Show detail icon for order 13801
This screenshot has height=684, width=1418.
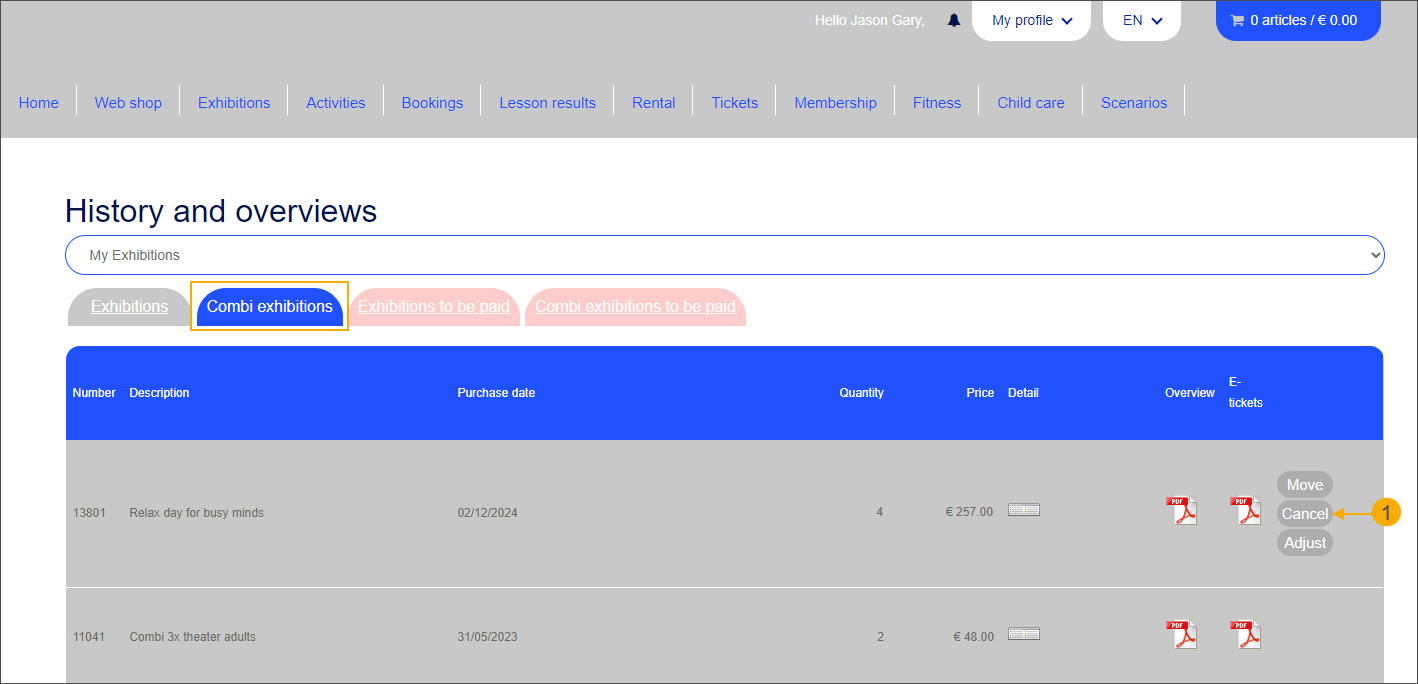pos(1024,510)
